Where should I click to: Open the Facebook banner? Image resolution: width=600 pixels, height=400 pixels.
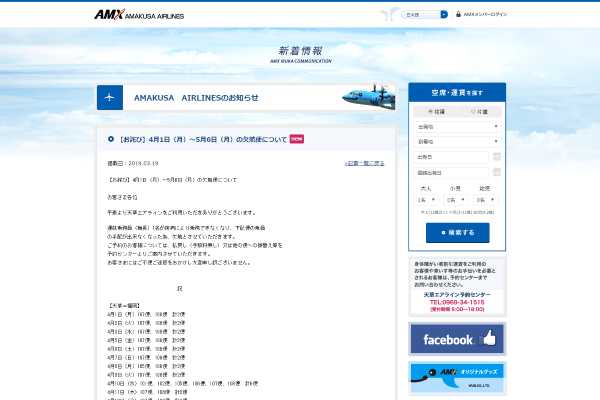[x=457, y=339]
